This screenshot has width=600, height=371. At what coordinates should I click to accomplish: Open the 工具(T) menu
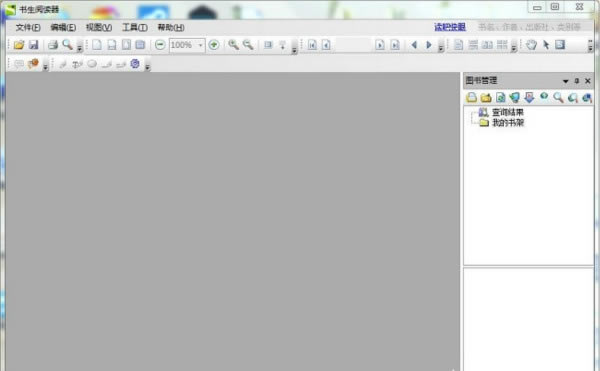click(x=135, y=27)
